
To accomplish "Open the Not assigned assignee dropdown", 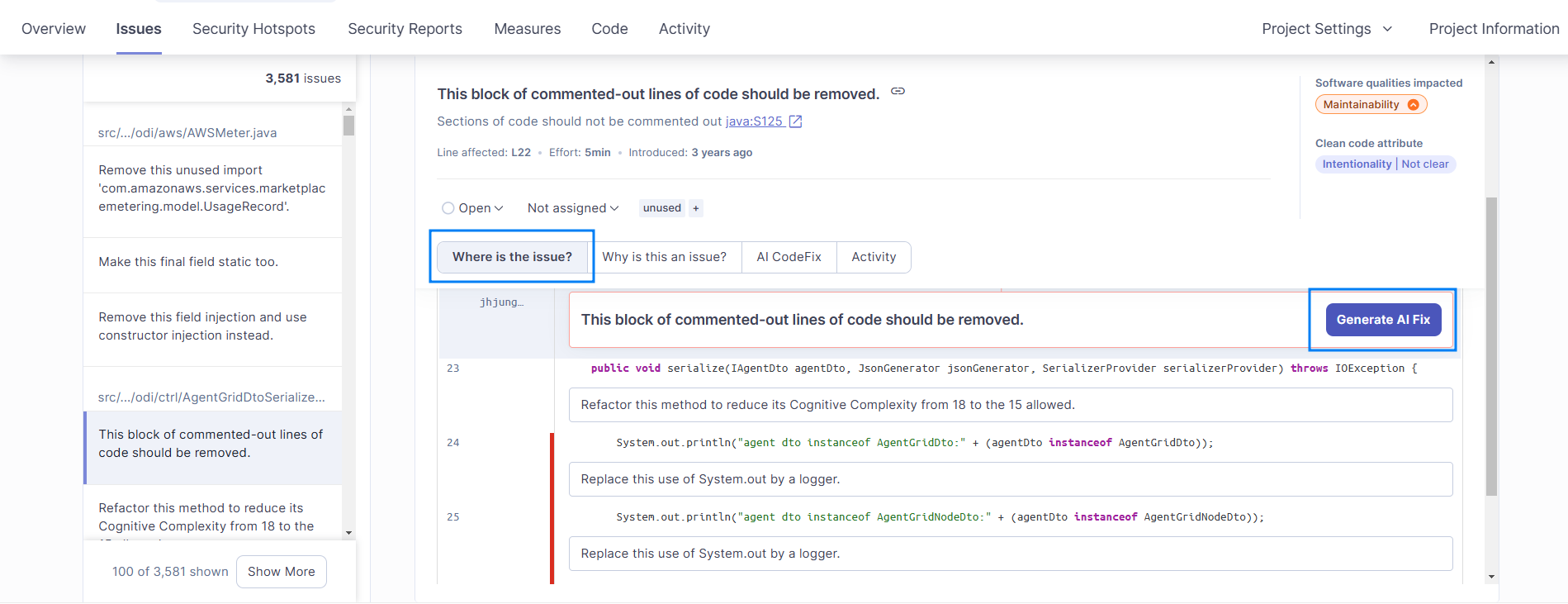I will 573,208.
